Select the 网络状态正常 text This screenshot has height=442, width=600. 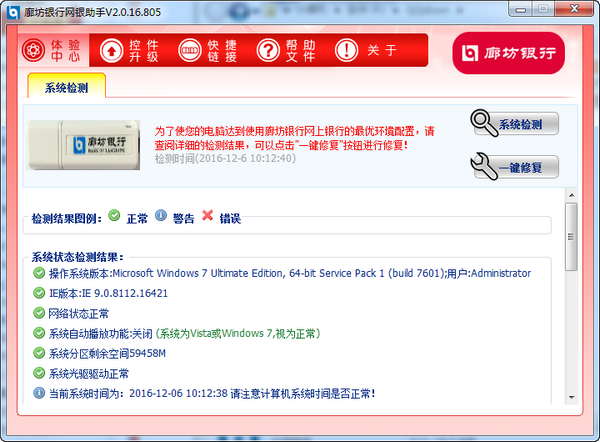tap(78, 313)
